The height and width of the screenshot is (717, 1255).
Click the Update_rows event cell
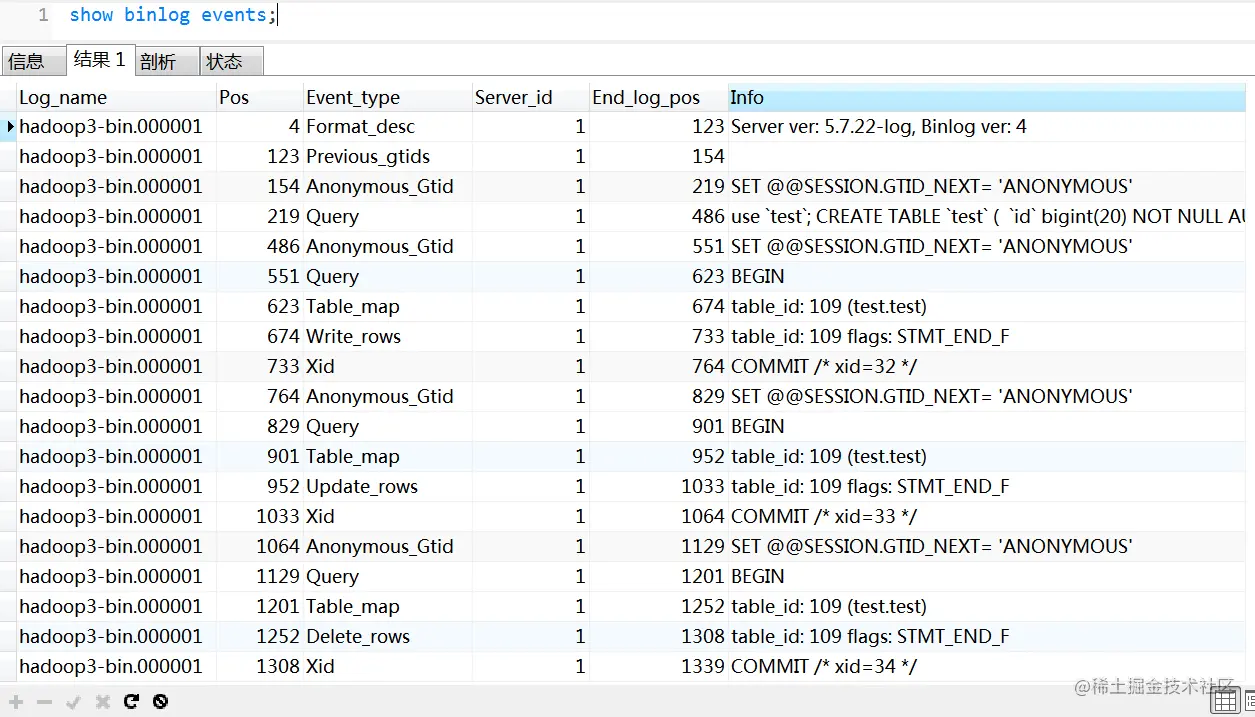(388, 487)
